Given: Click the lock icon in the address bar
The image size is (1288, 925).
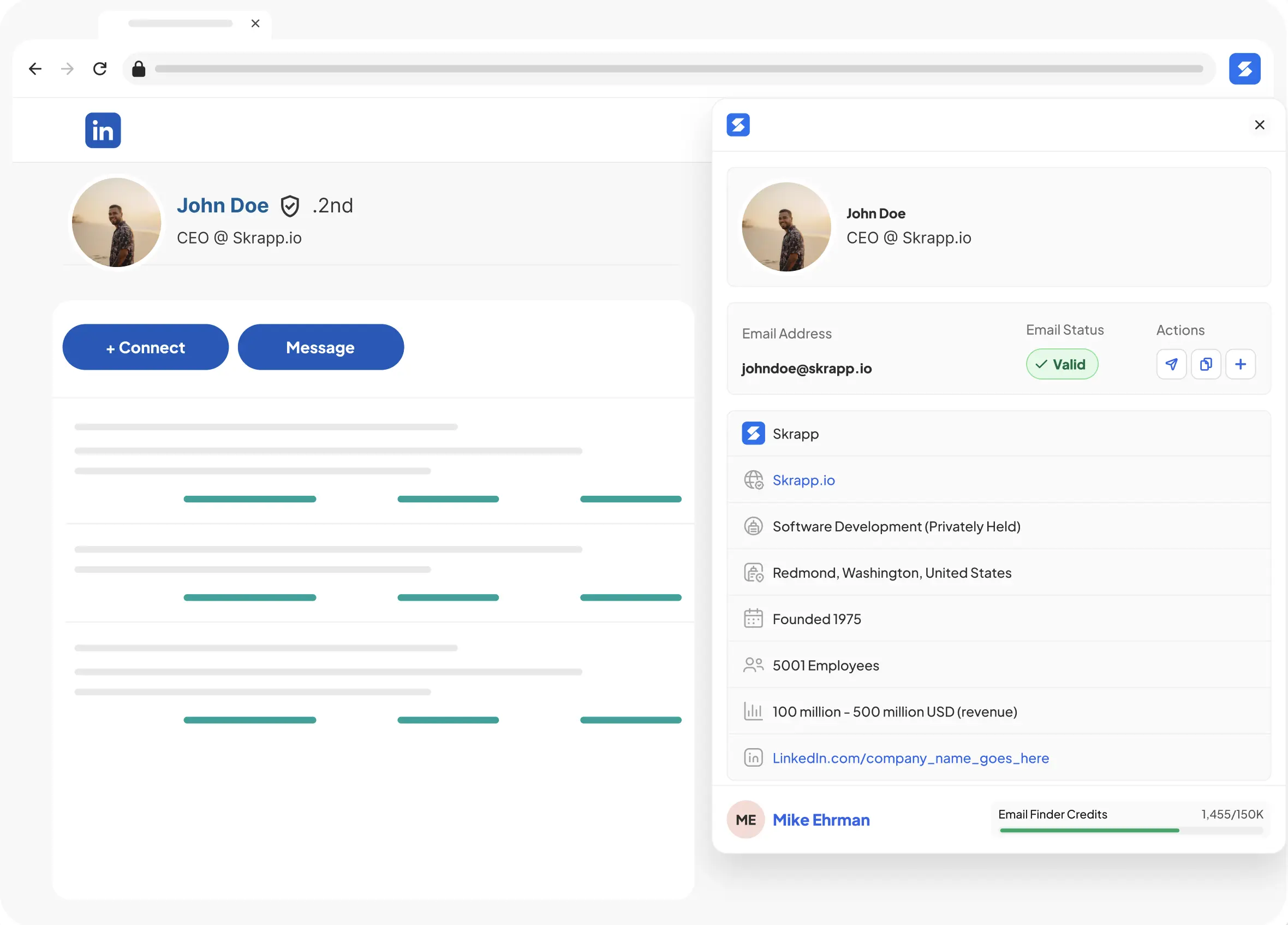Looking at the screenshot, I should [x=138, y=69].
